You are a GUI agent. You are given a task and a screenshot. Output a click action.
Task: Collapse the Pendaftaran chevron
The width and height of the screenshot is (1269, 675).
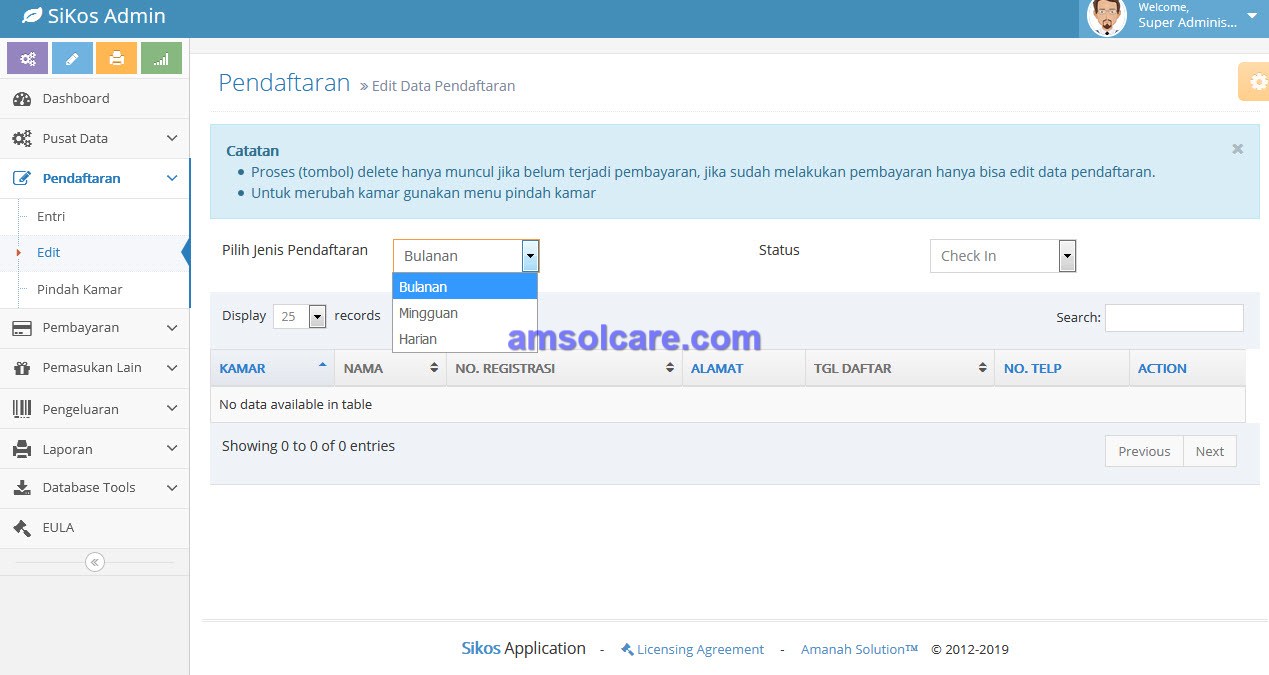coord(172,179)
